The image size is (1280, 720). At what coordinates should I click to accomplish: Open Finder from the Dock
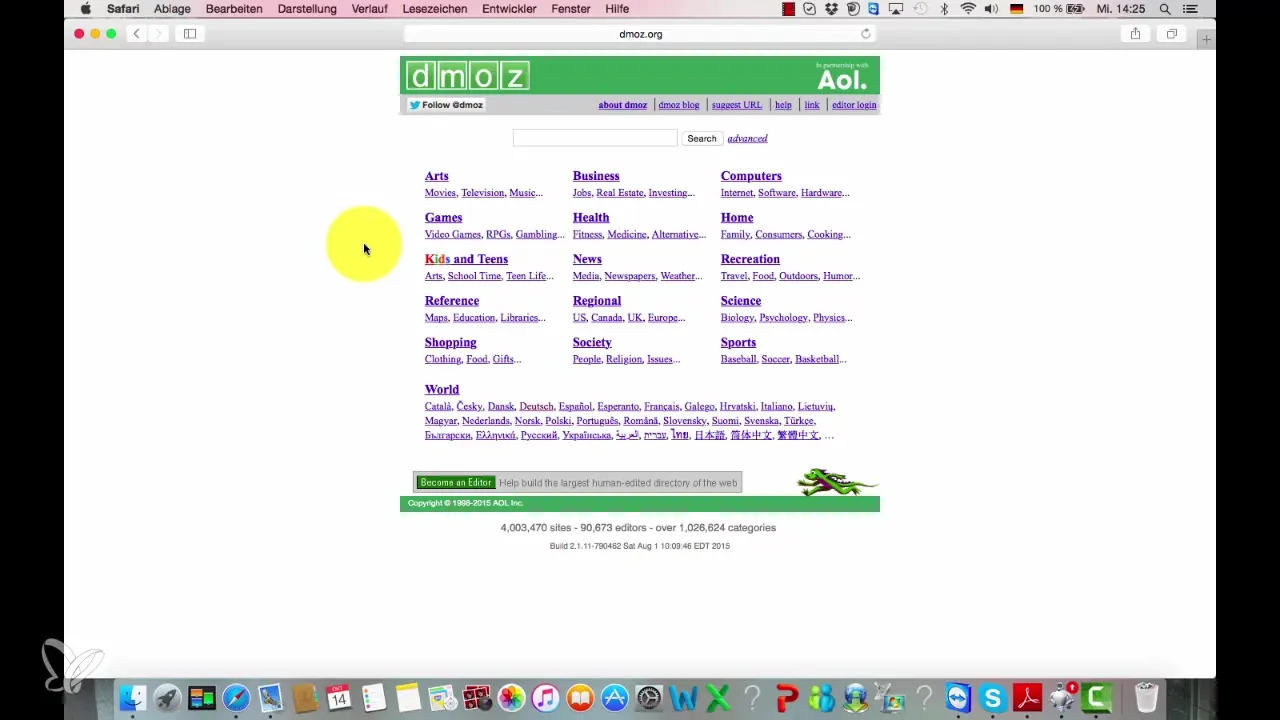tap(132, 697)
